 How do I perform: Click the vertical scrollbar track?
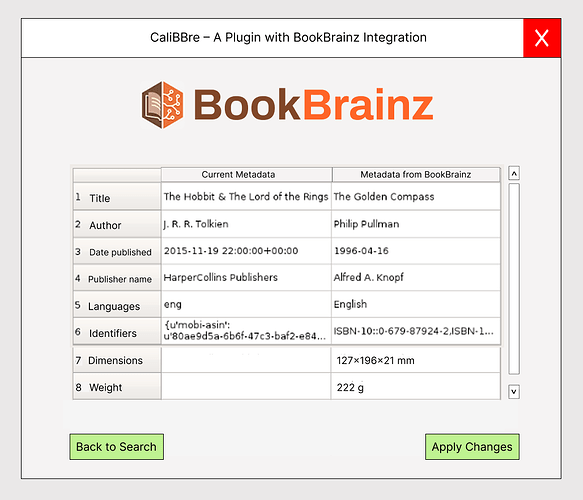pyautogui.click(x=514, y=279)
